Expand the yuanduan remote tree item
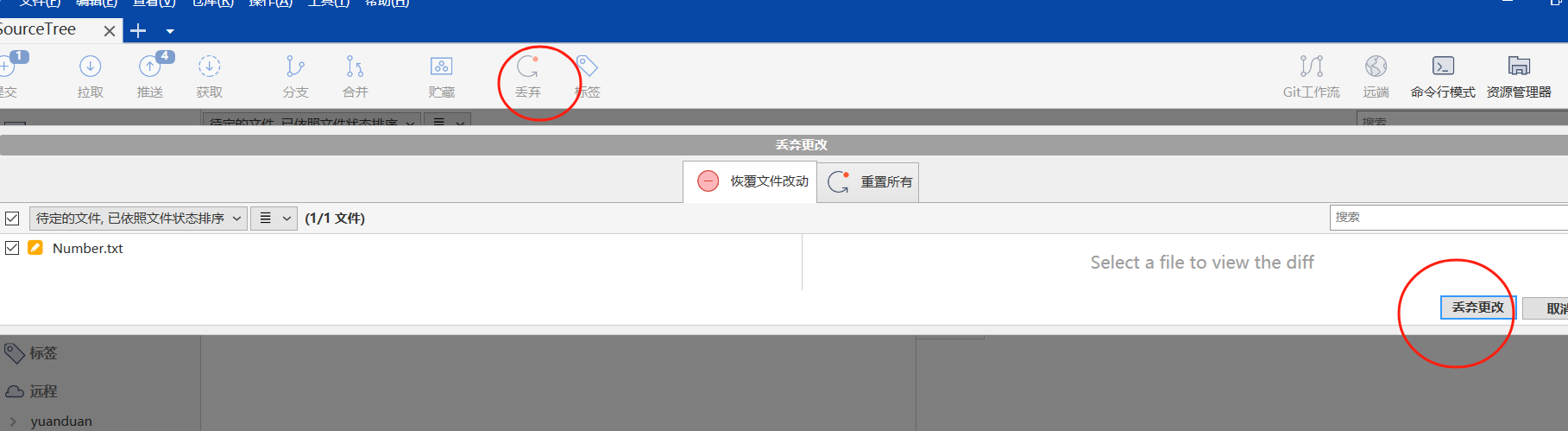This screenshot has width=1568, height=431. [x=13, y=421]
